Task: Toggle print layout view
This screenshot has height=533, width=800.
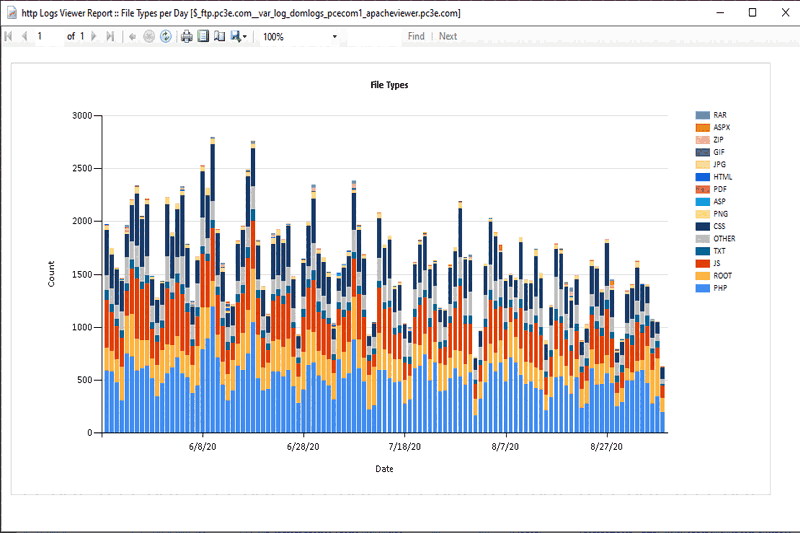Action: pos(203,37)
